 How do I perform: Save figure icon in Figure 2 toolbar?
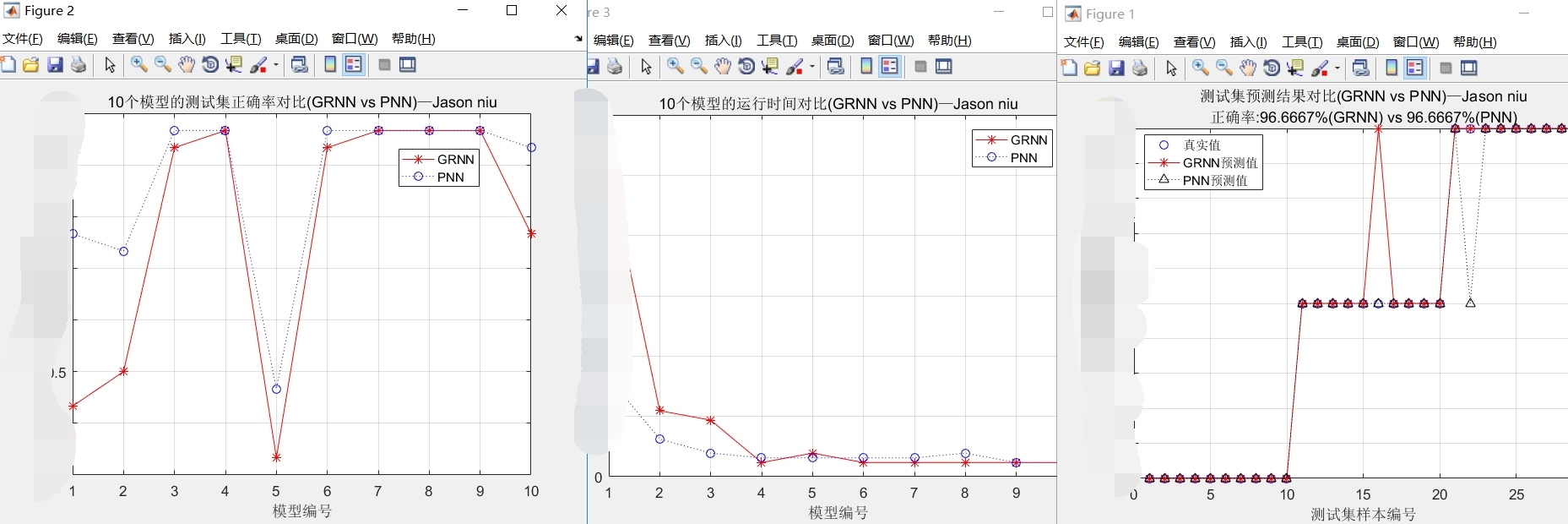click(55, 65)
